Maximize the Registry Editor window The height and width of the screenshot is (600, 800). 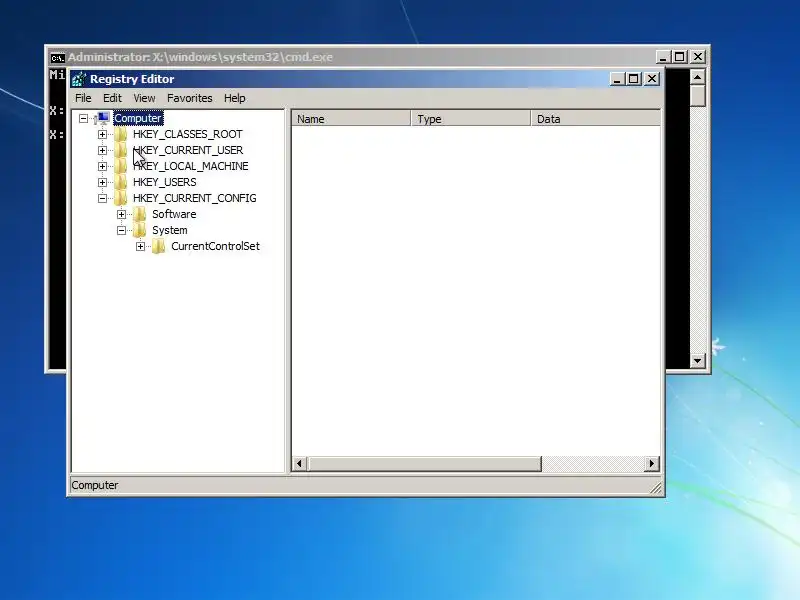[x=634, y=79]
